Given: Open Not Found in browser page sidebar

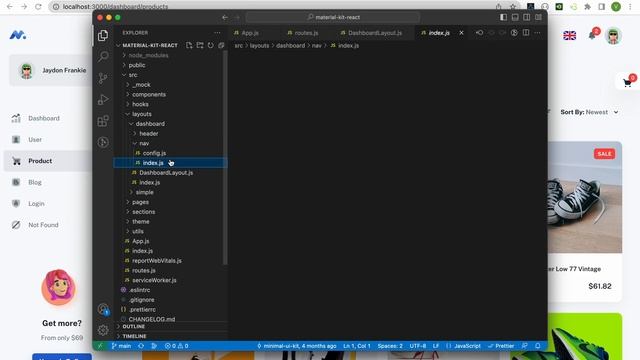Looking at the screenshot, I should pyautogui.click(x=43, y=225).
